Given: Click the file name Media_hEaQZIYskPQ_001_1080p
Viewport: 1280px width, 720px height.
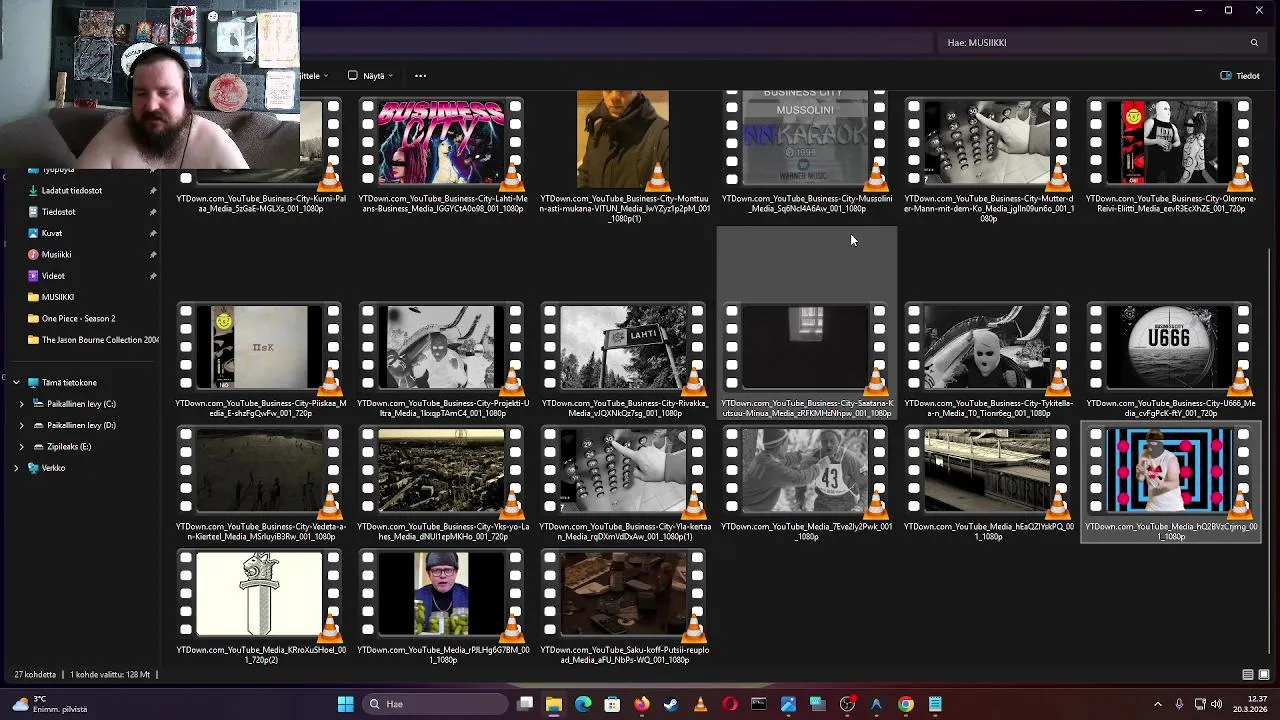Looking at the screenshot, I should click(988, 532).
